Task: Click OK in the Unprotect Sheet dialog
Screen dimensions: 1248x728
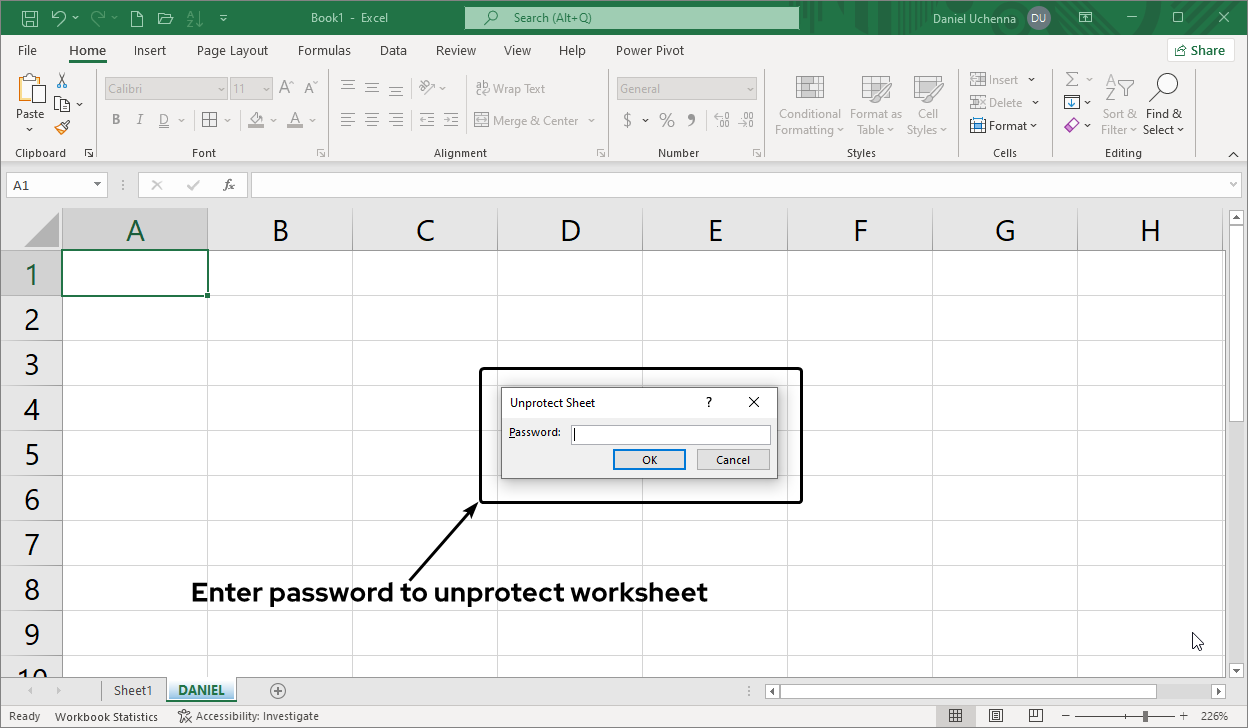Action: (649, 459)
